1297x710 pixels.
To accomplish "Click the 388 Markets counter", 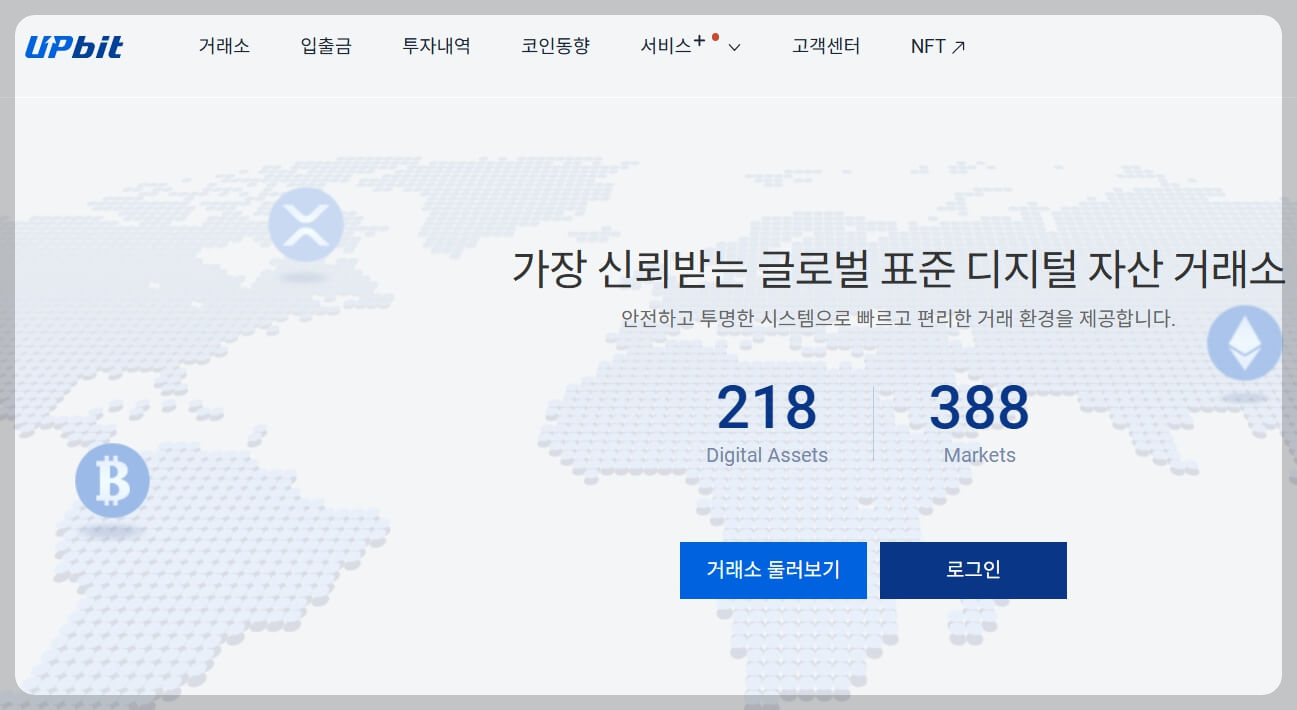I will click(980, 420).
